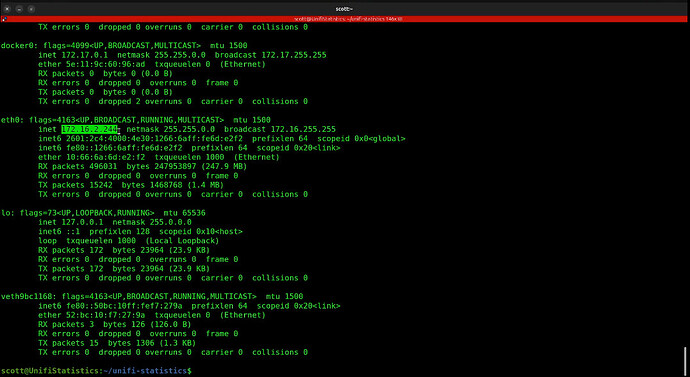This screenshot has width=690, height=377.
Task: Click 'TX packets 172' on loopback
Action: (x=71, y=268)
